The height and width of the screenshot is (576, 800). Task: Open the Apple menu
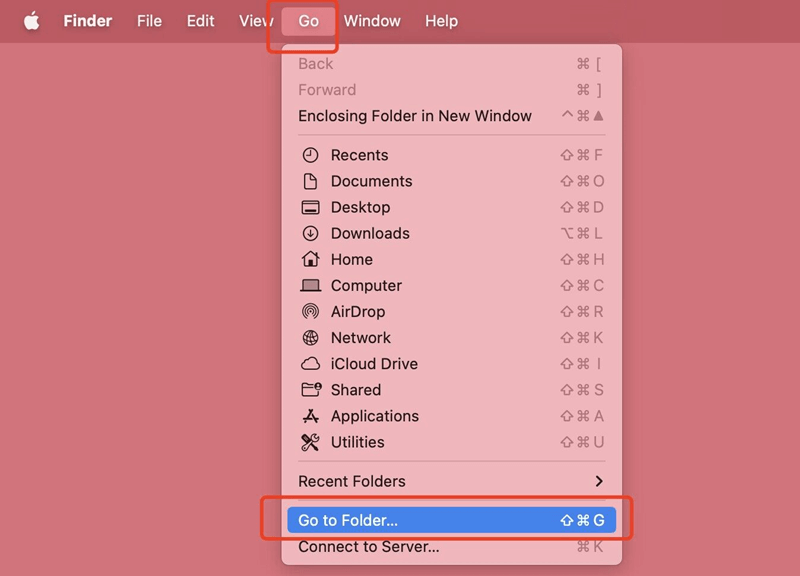click(x=31, y=20)
